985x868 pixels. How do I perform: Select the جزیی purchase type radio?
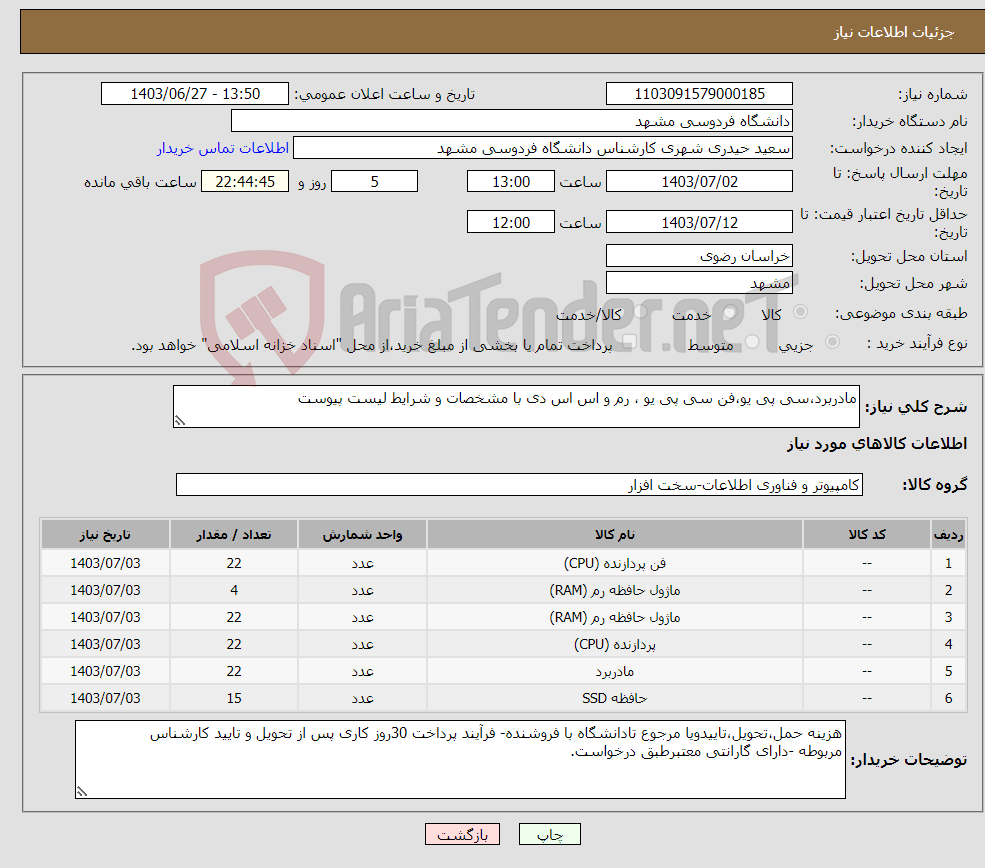(832, 342)
